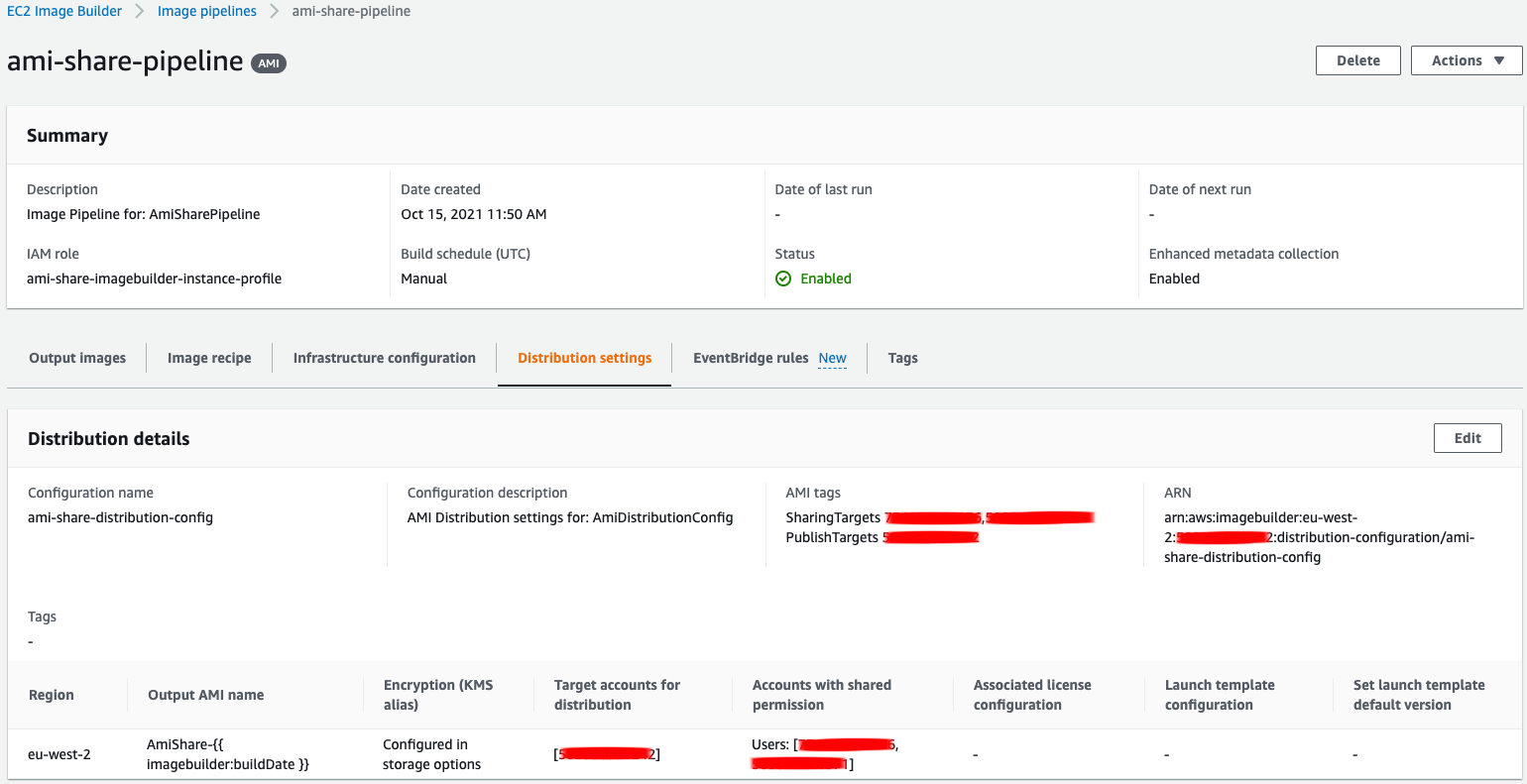Click ami-share-distribution-config name value

pos(120,517)
